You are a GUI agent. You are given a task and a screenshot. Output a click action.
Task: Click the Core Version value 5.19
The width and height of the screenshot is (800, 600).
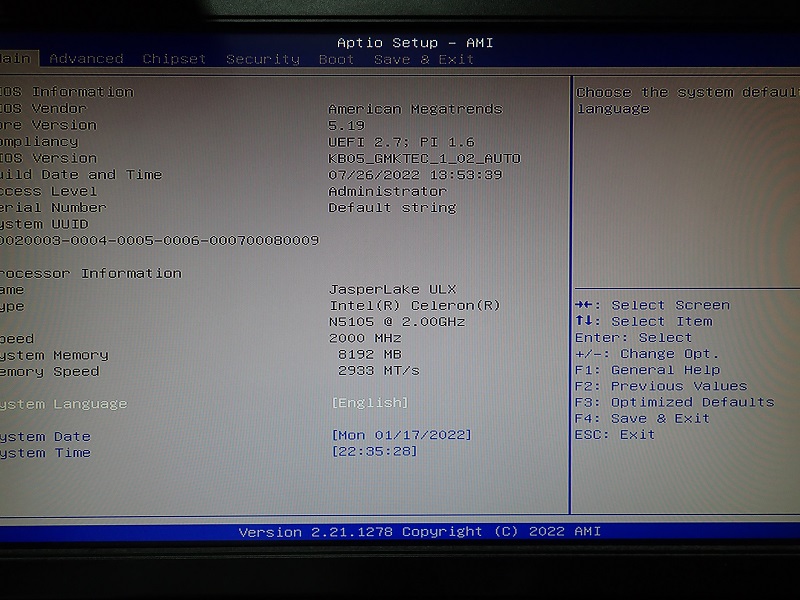346,125
